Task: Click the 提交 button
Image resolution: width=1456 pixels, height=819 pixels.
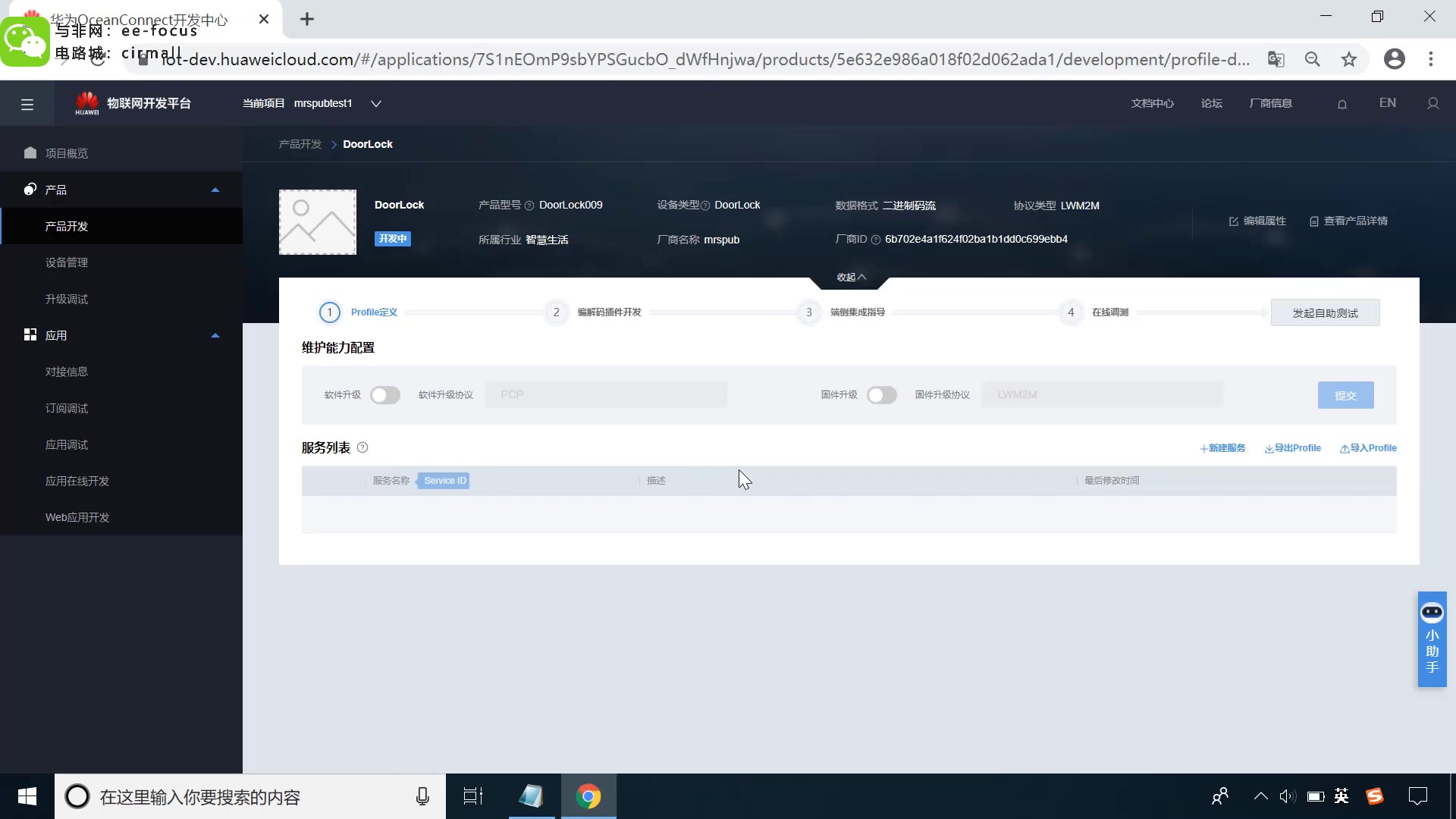Action: click(1345, 395)
